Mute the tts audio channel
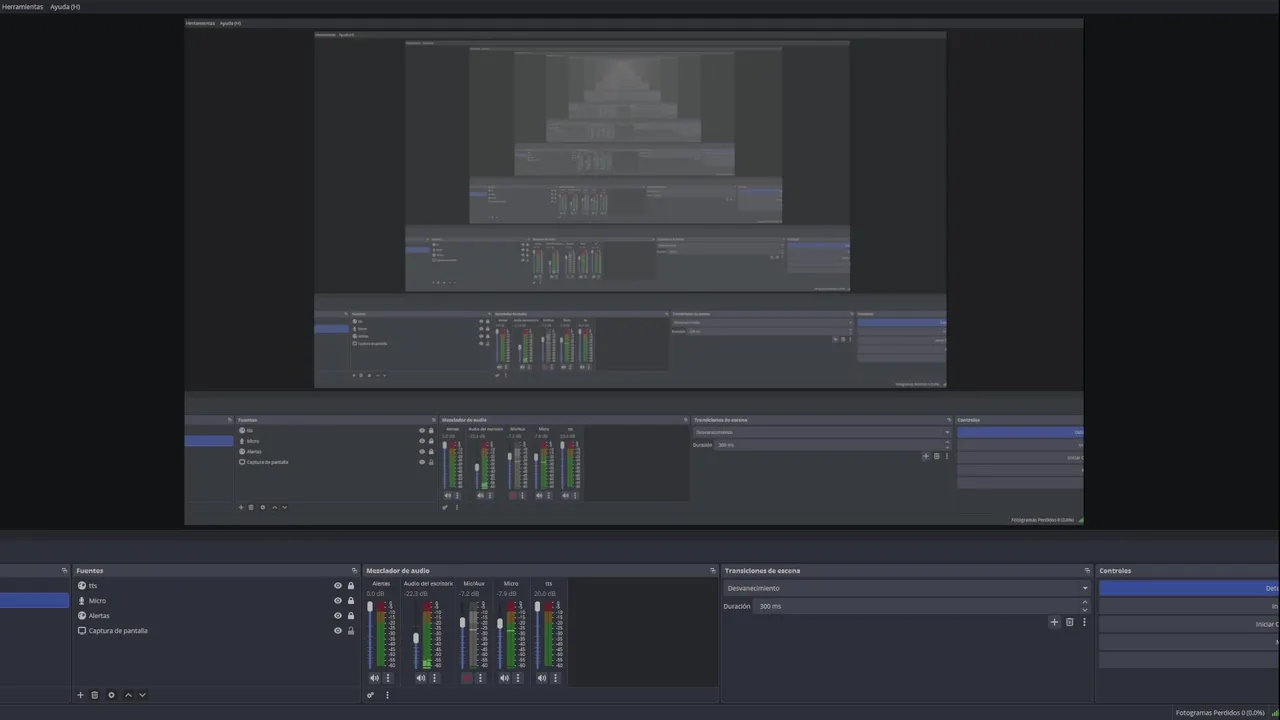 click(x=542, y=678)
